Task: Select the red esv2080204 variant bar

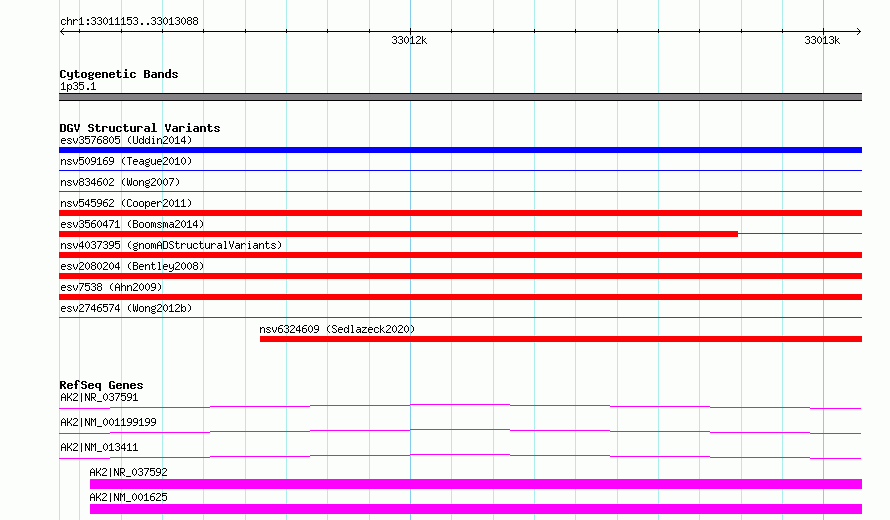Action: [460, 276]
